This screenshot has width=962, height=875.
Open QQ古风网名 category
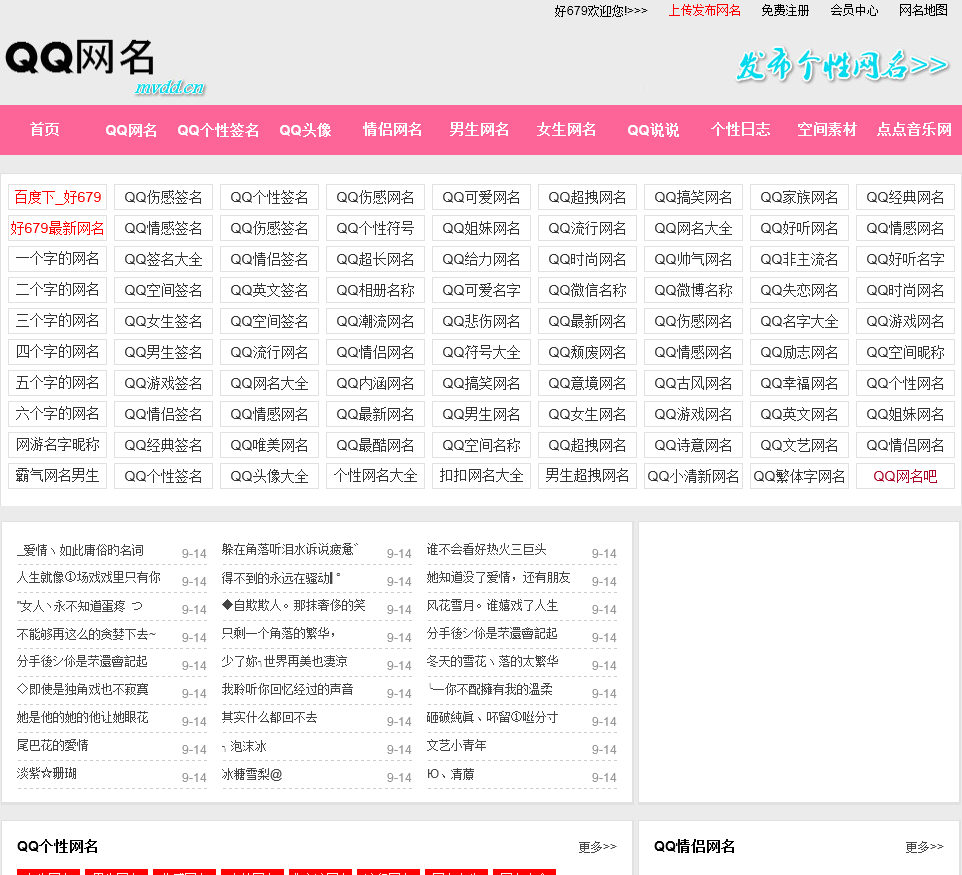pyautogui.click(x=693, y=383)
